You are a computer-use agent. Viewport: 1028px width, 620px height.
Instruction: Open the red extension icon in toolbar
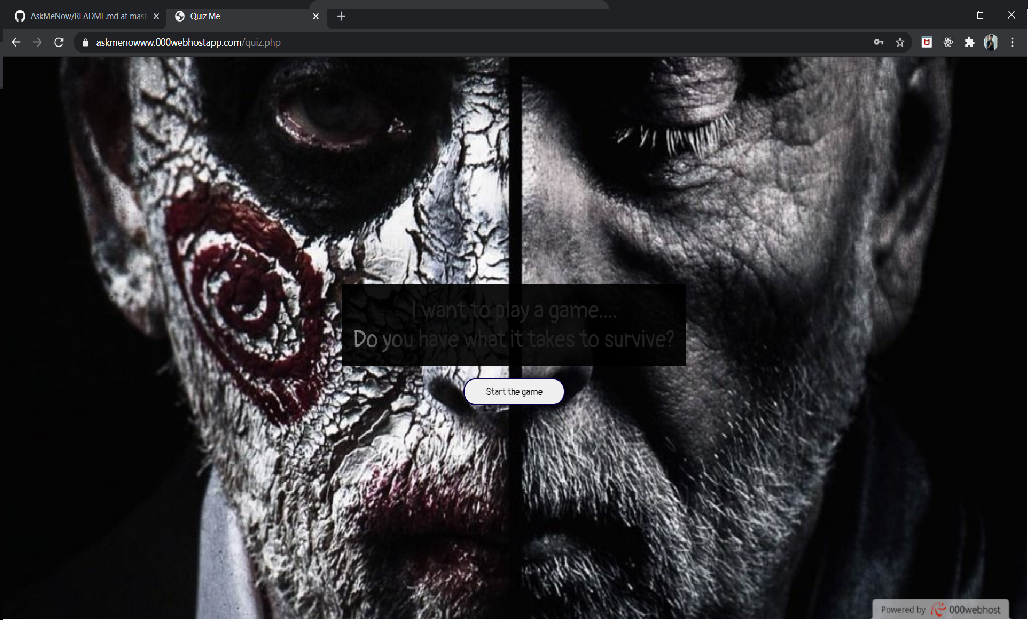point(927,43)
